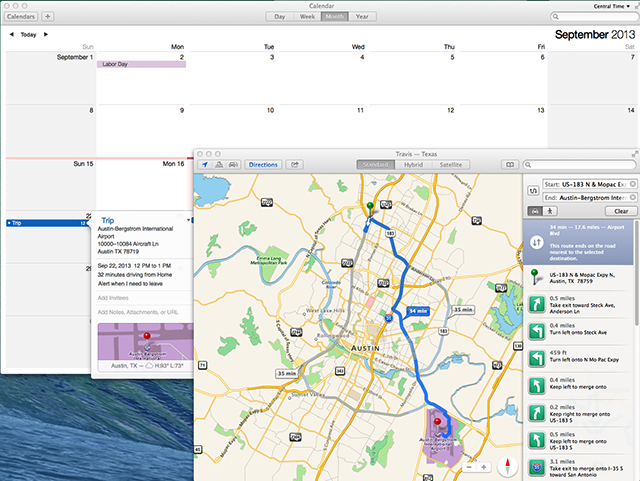Swap start and end with the reverse icon

point(533,191)
